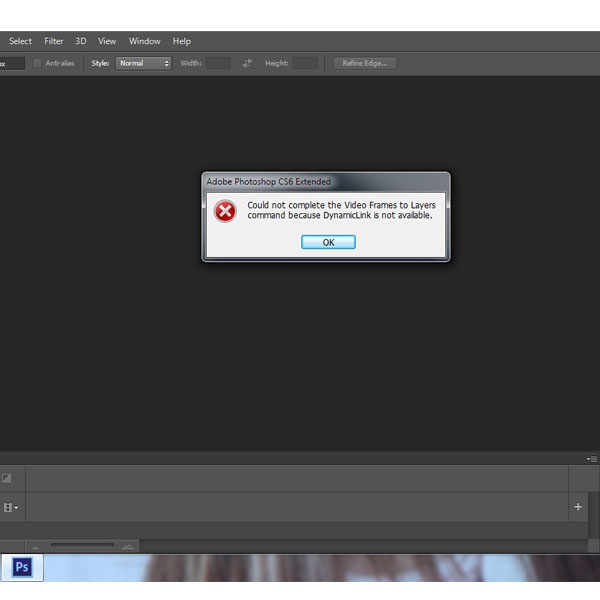Swap the Width and Height values

pyautogui.click(x=247, y=63)
